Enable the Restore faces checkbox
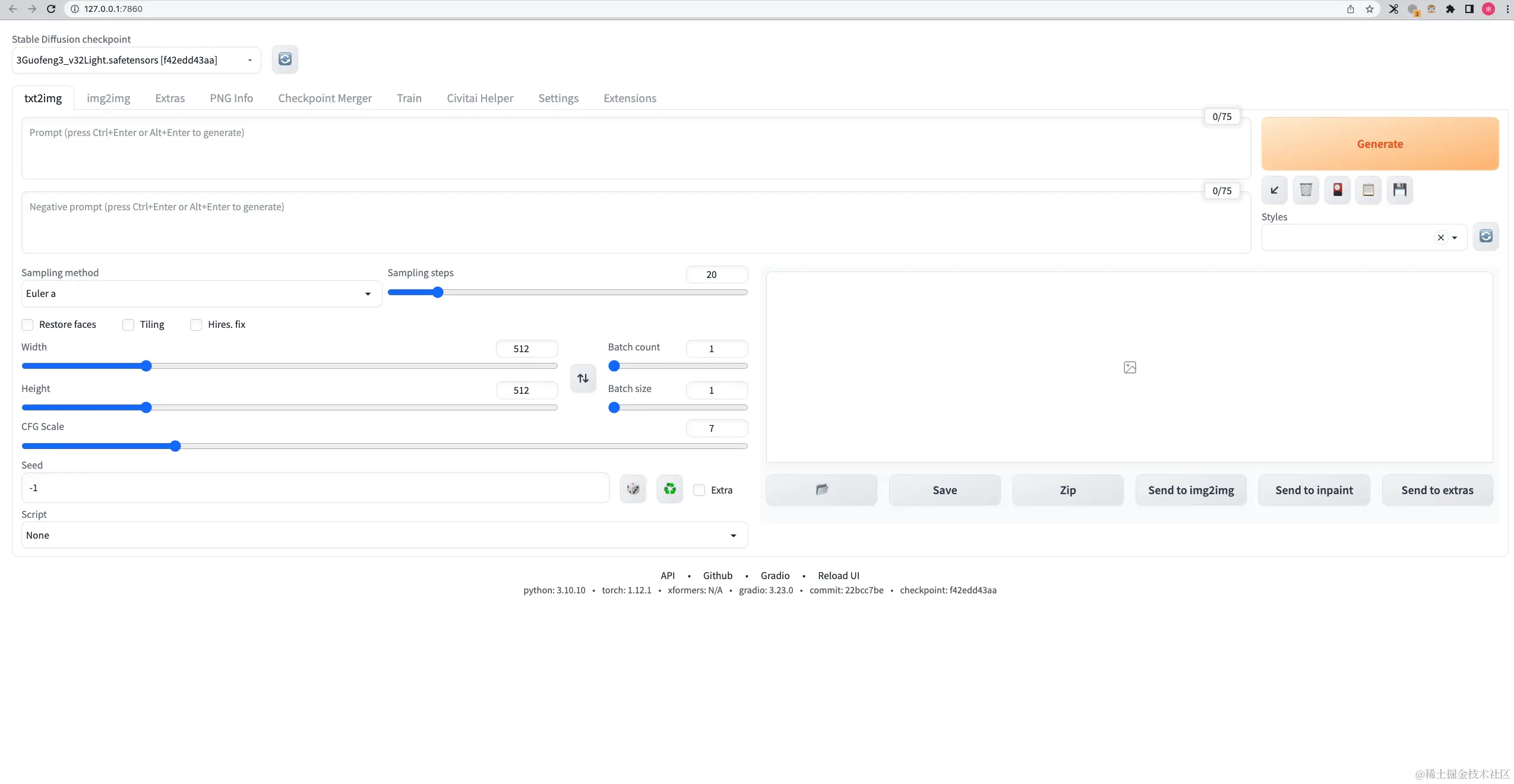This screenshot has height=784, width=1514. click(27, 325)
